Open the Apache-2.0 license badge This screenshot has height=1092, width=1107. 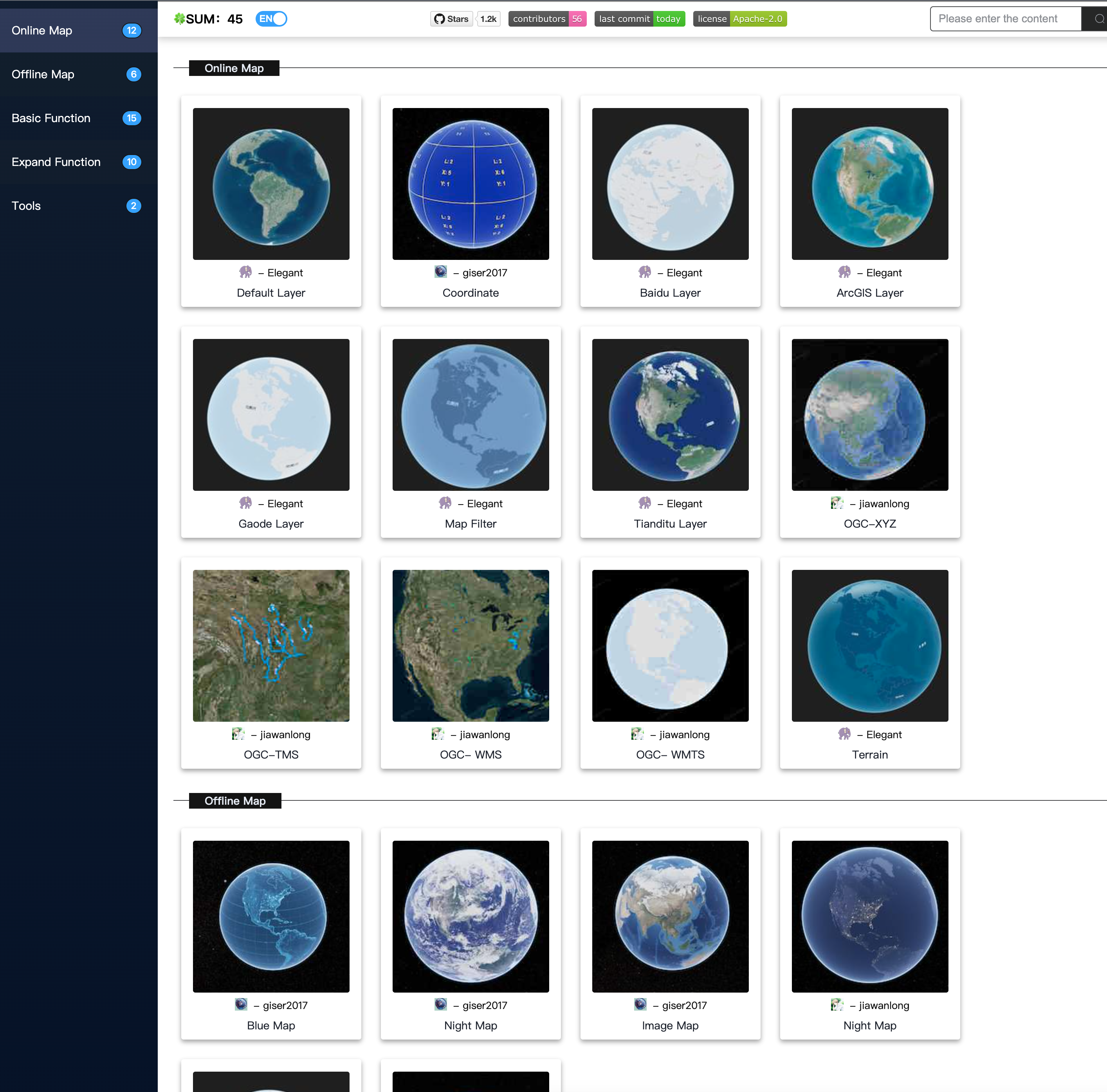tap(740, 19)
